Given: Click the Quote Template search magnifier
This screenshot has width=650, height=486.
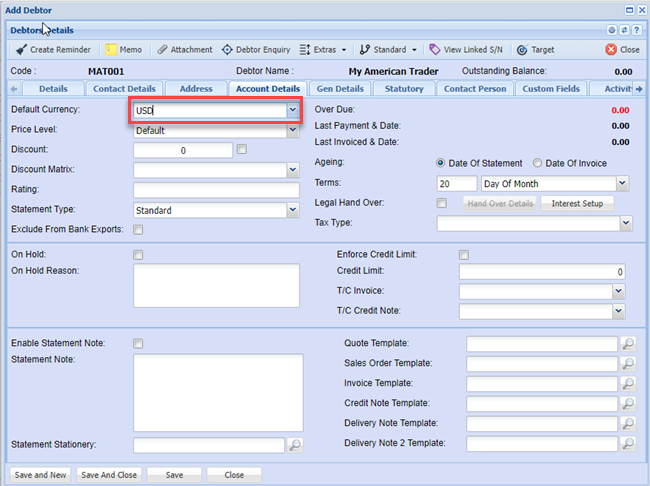Looking at the screenshot, I should 628,343.
